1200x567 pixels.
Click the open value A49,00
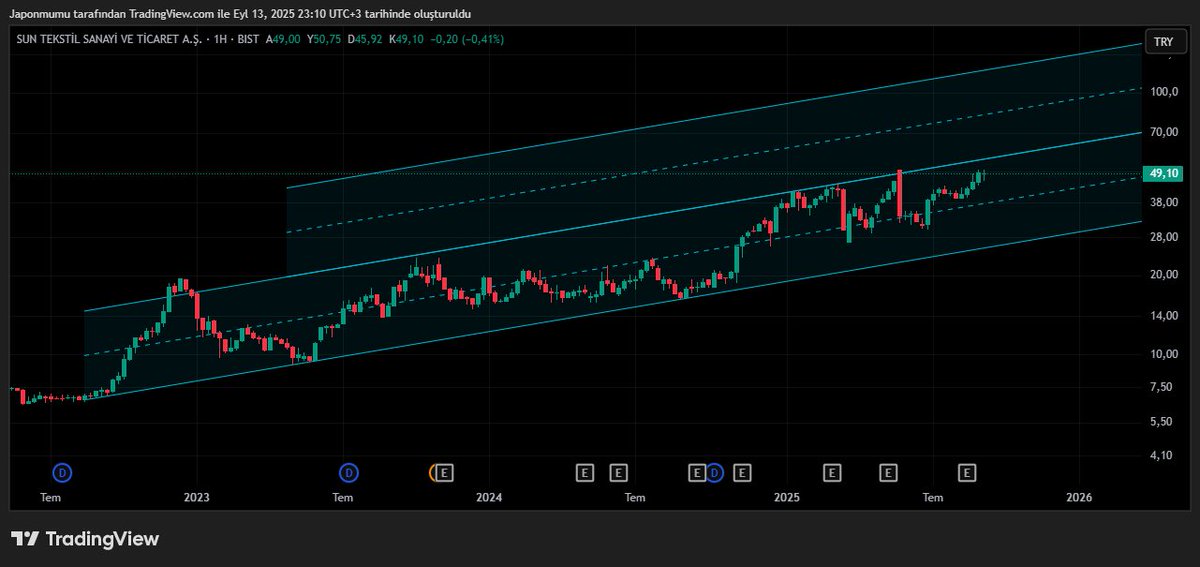(x=284, y=39)
